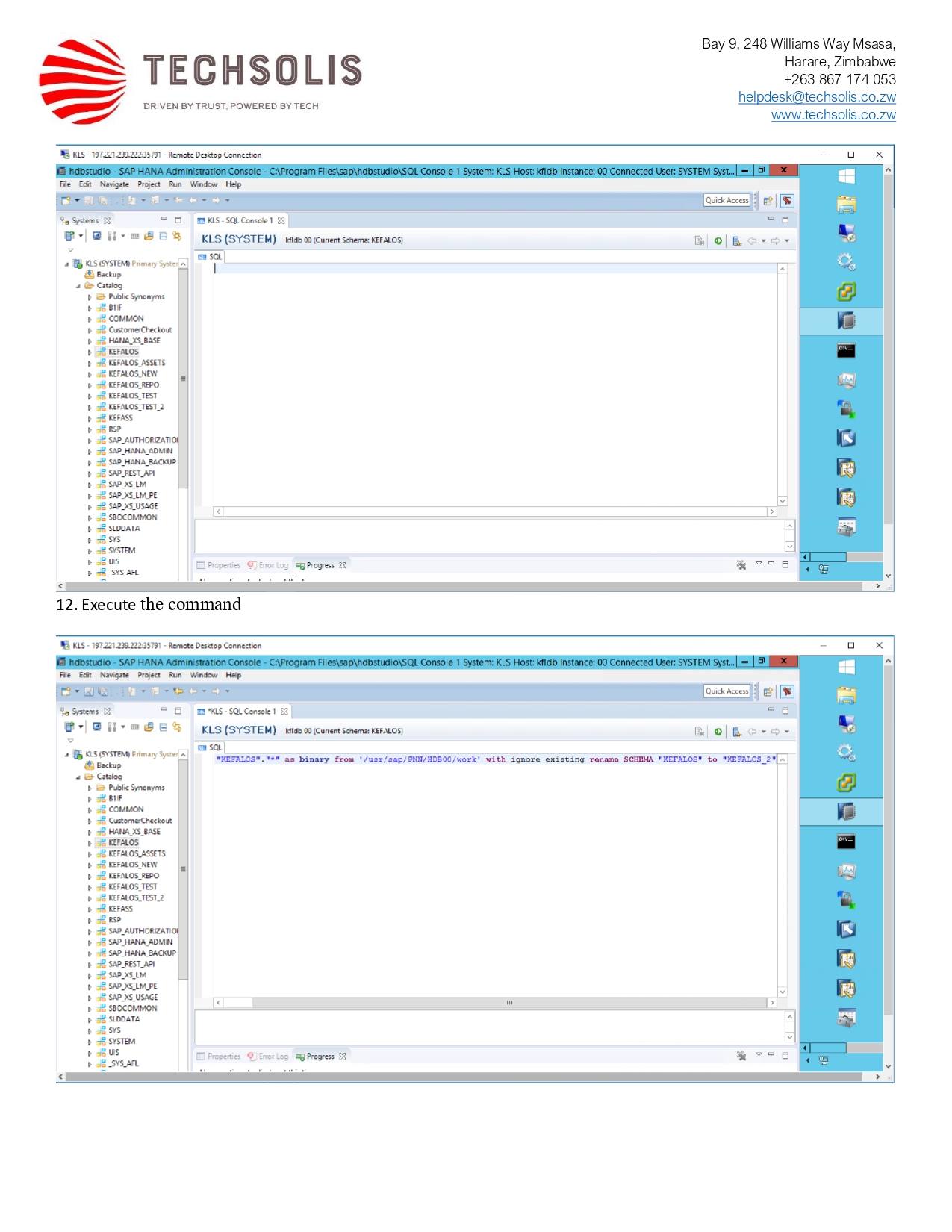Select '*KLS - SQL Console 1' tab in lower screenshot

coord(242,712)
